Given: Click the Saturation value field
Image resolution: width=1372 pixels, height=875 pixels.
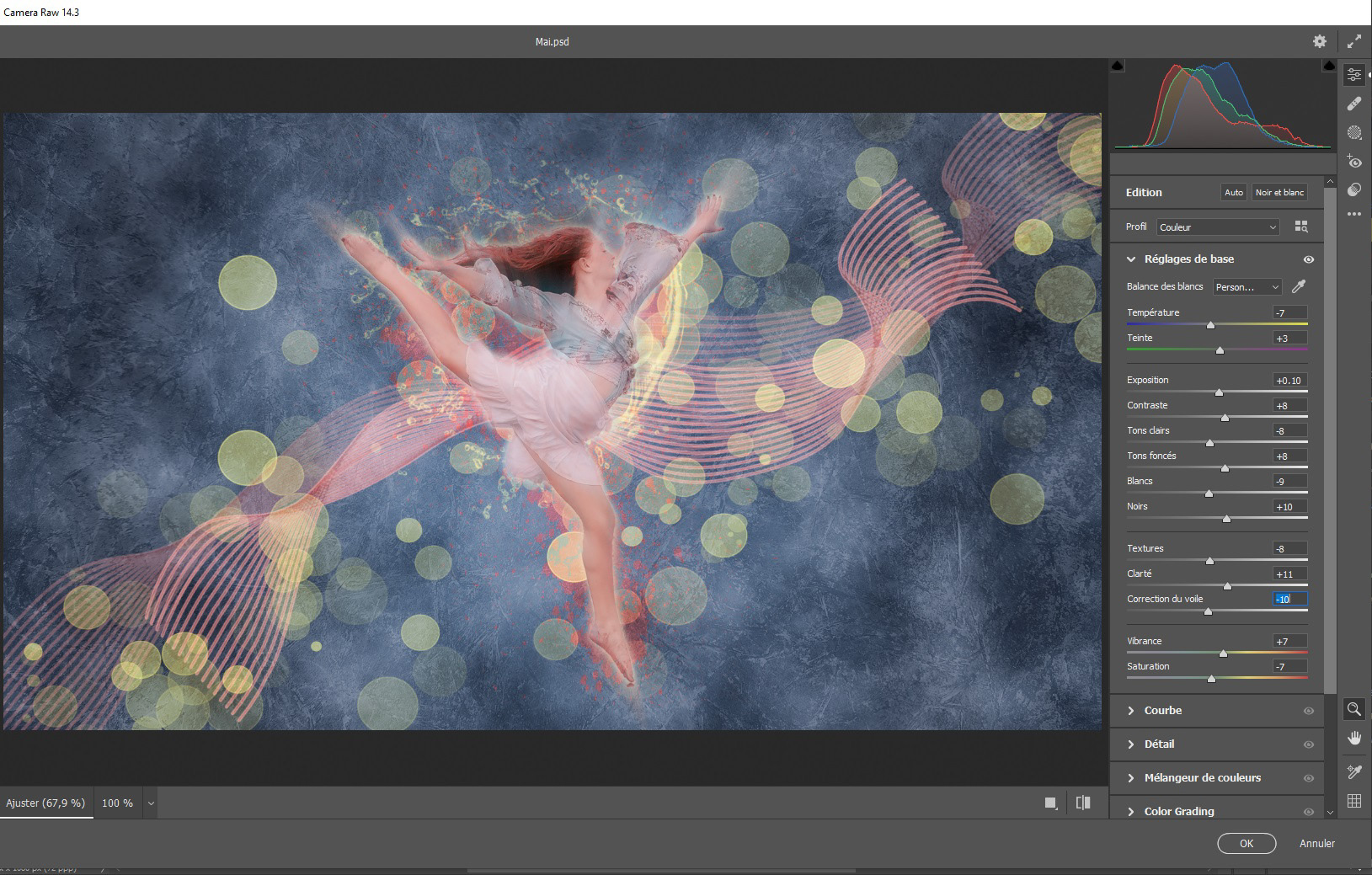Looking at the screenshot, I should pyautogui.click(x=1289, y=666).
